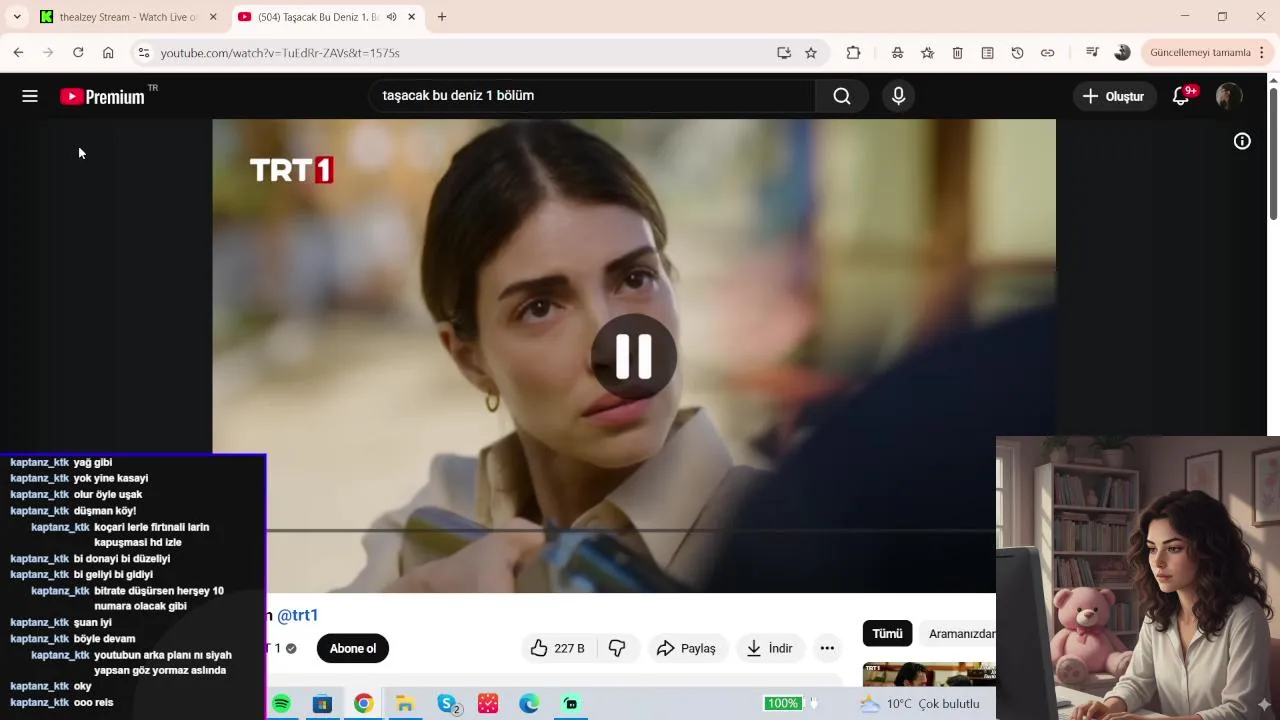Viewport: 1280px width, 720px height.
Task: Close the Taşacak Bu Deniz tab
Action: [x=411, y=17]
